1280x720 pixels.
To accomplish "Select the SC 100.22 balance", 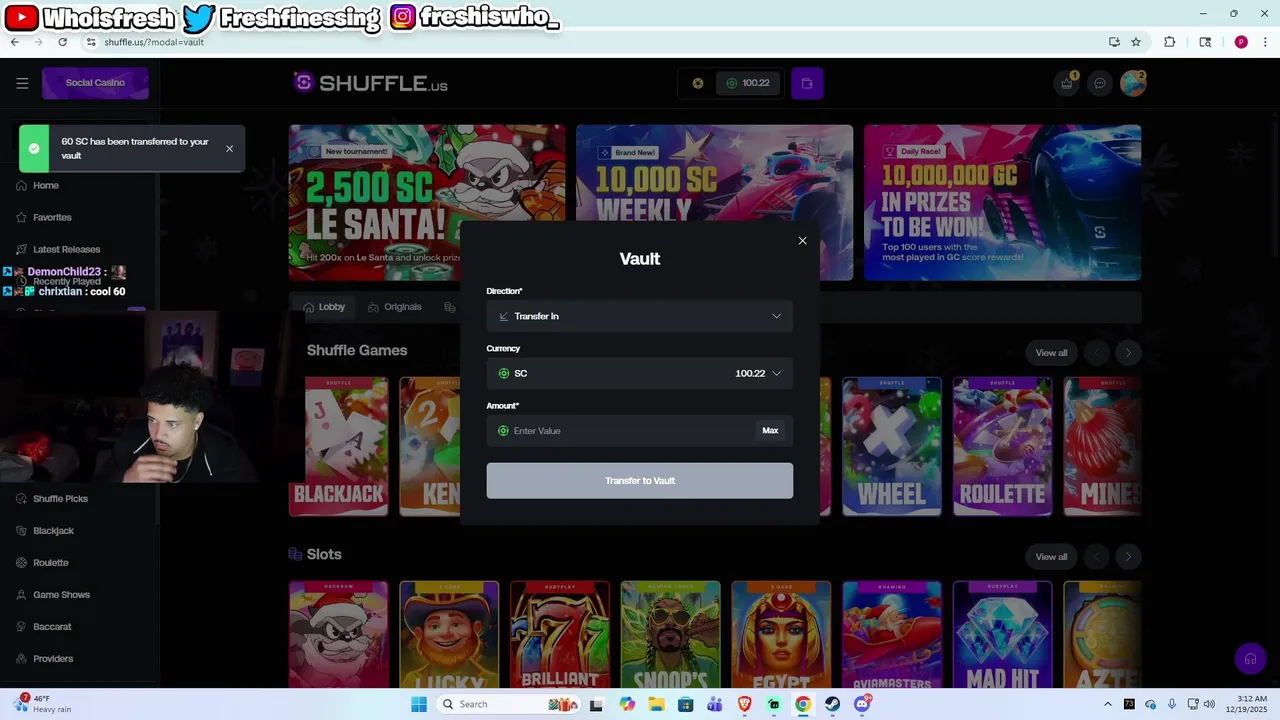I will (x=748, y=83).
